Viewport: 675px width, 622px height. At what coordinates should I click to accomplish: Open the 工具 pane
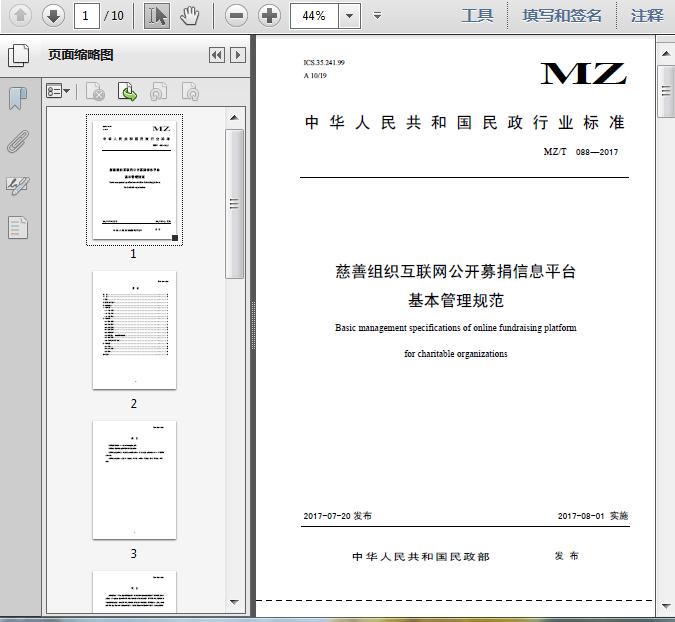[x=477, y=15]
